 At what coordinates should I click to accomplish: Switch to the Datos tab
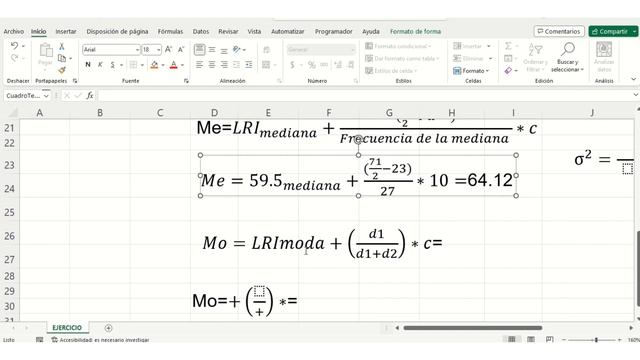[x=200, y=31]
